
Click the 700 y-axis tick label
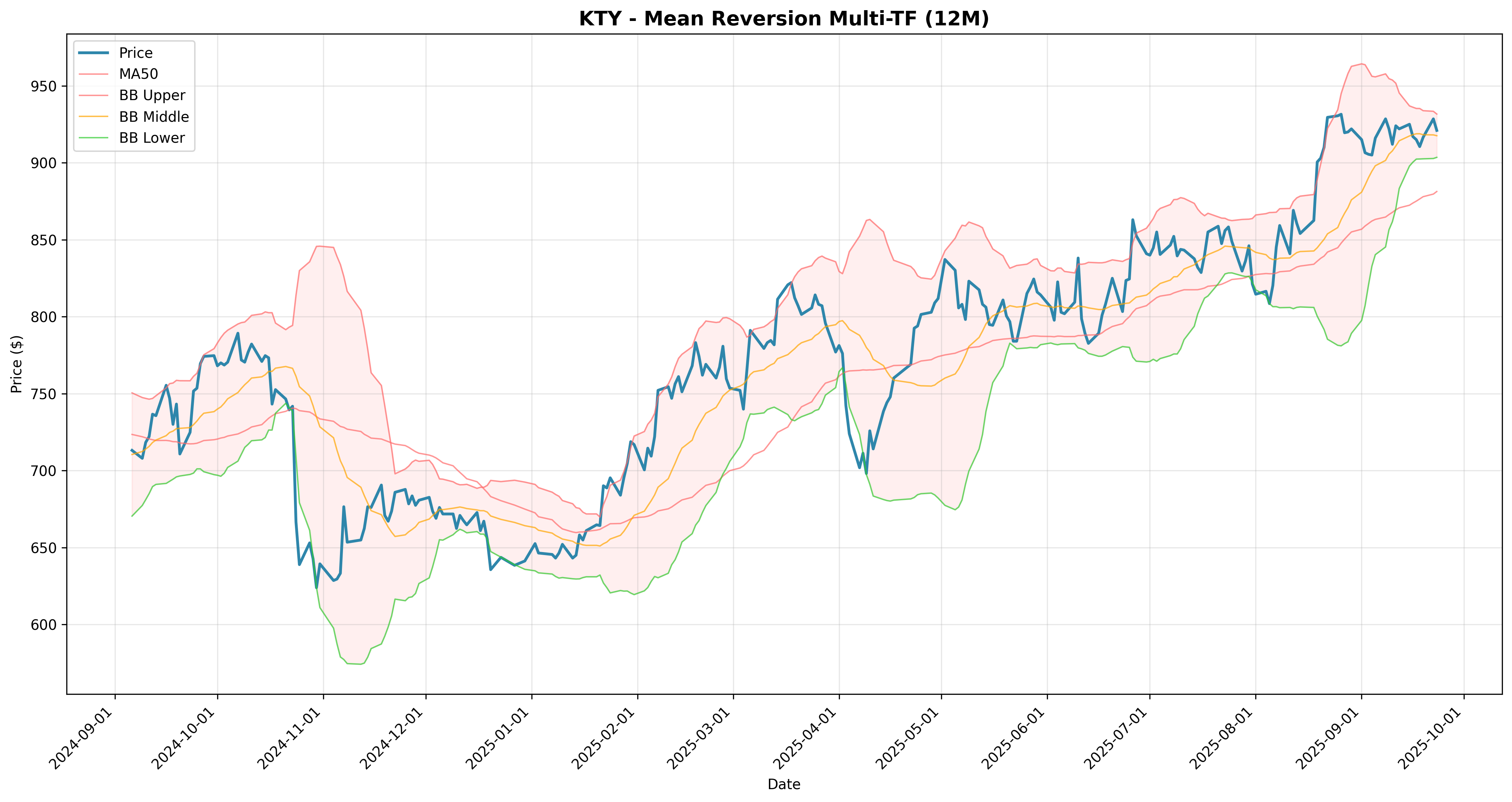(x=45, y=471)
